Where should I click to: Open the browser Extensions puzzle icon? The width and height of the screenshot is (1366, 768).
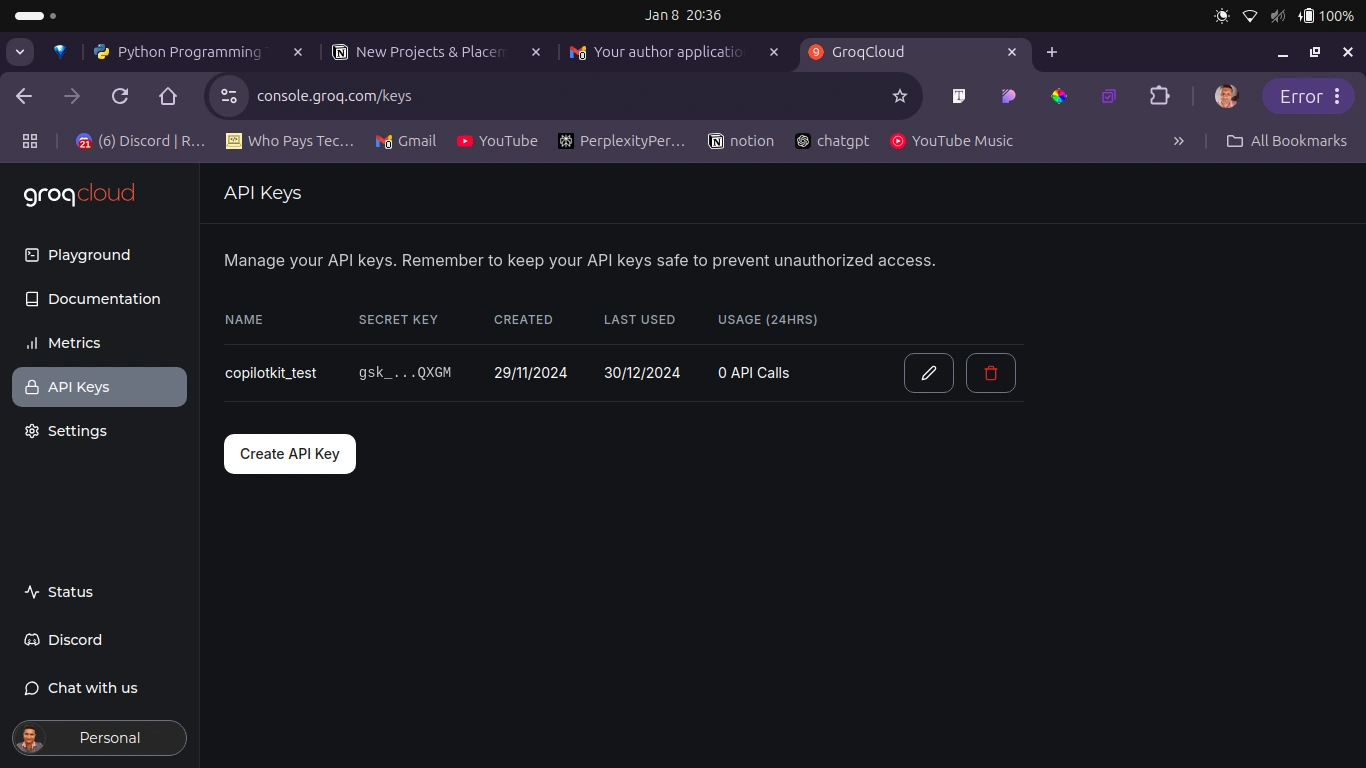[x=1159, y=96]
